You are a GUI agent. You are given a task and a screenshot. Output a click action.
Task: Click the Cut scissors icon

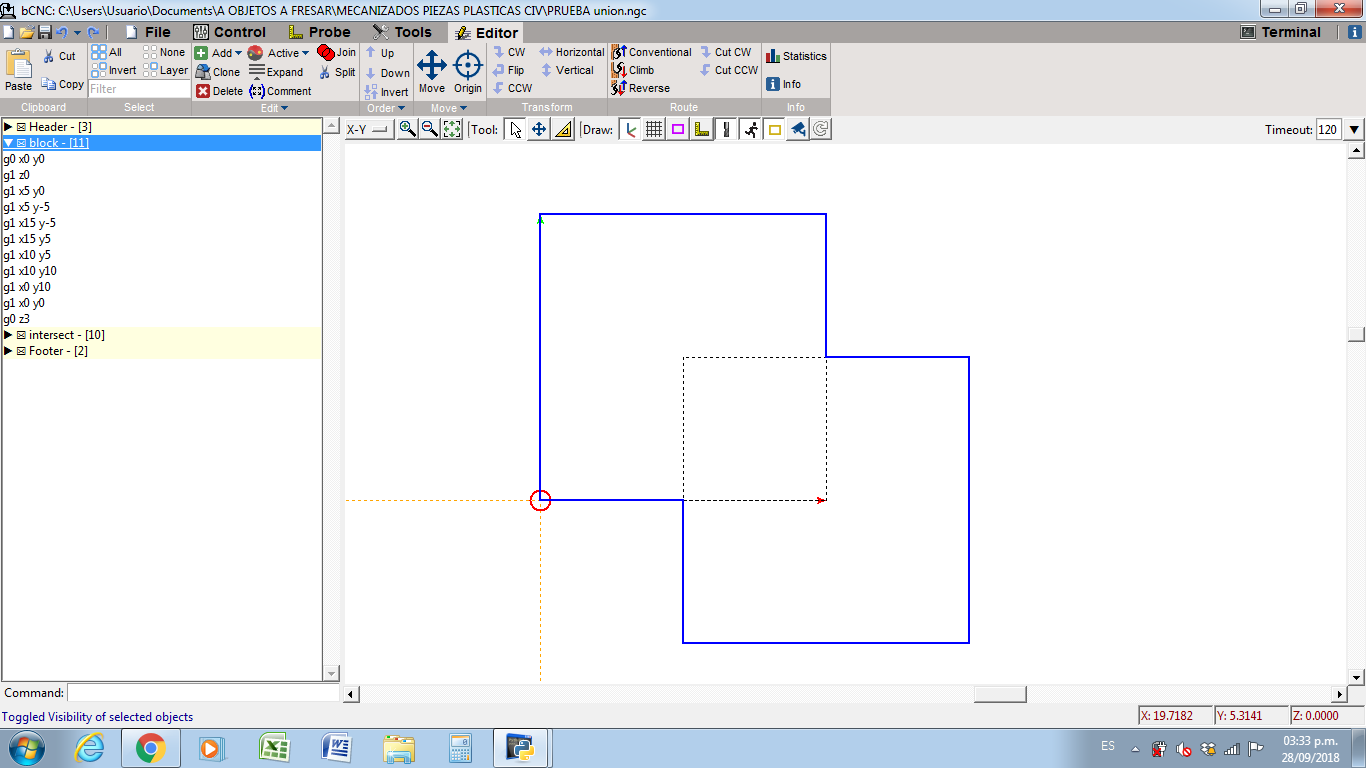click(49, 56)
